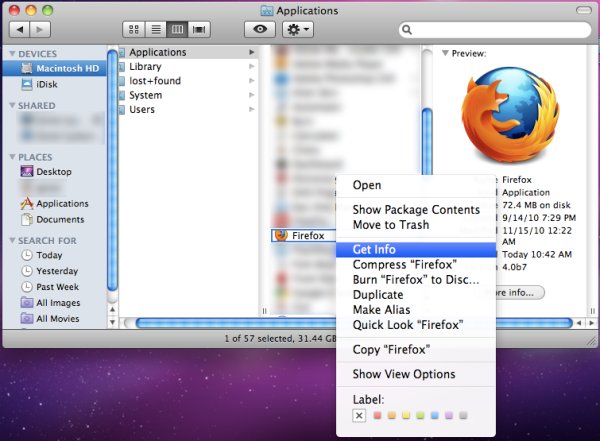Viewport: 600px width, 441px height.
Task: Choose Move to Trash menu item
Action: click(x=392, y=224)
